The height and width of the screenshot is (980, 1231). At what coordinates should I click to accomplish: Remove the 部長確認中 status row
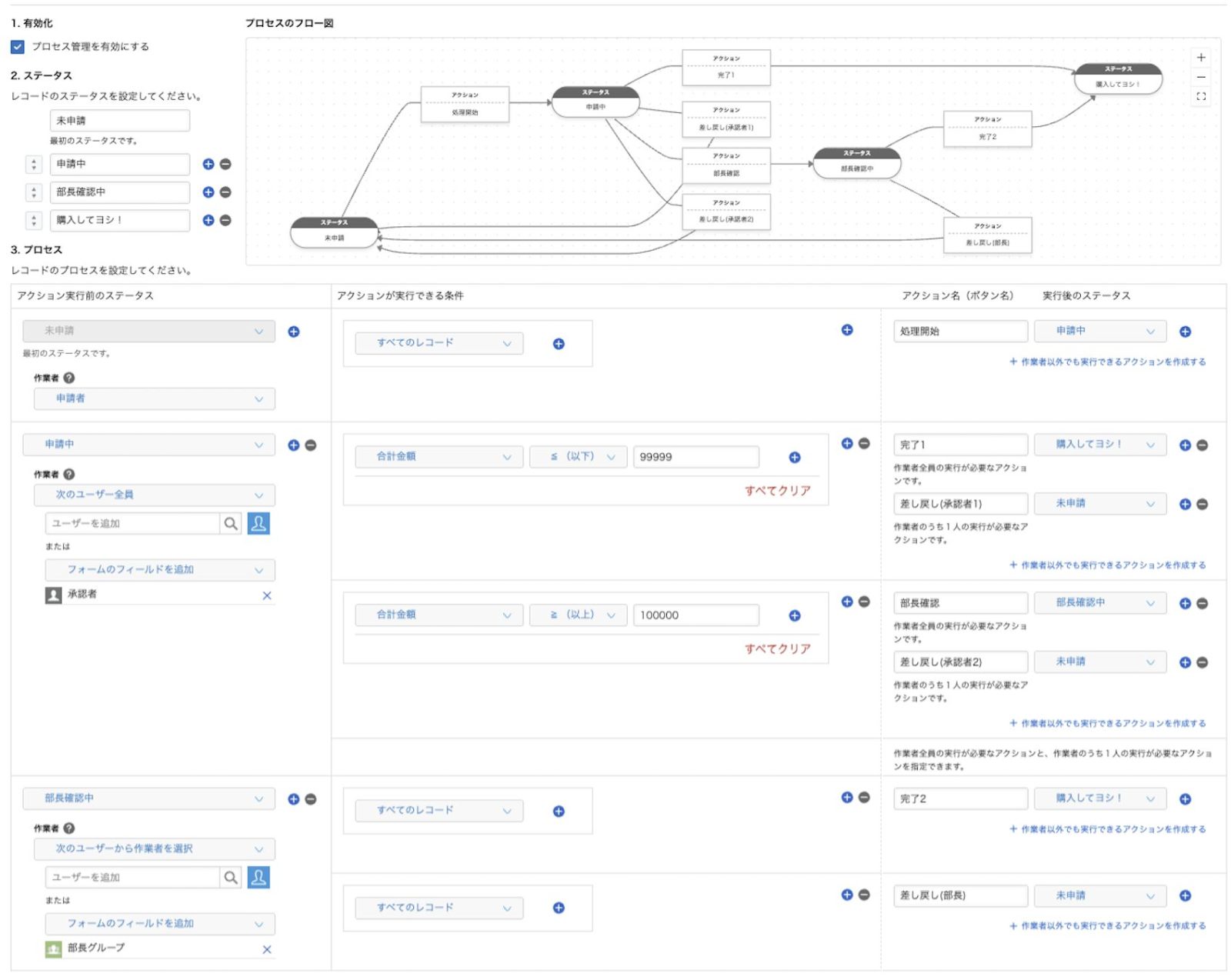tap(225, 192)
